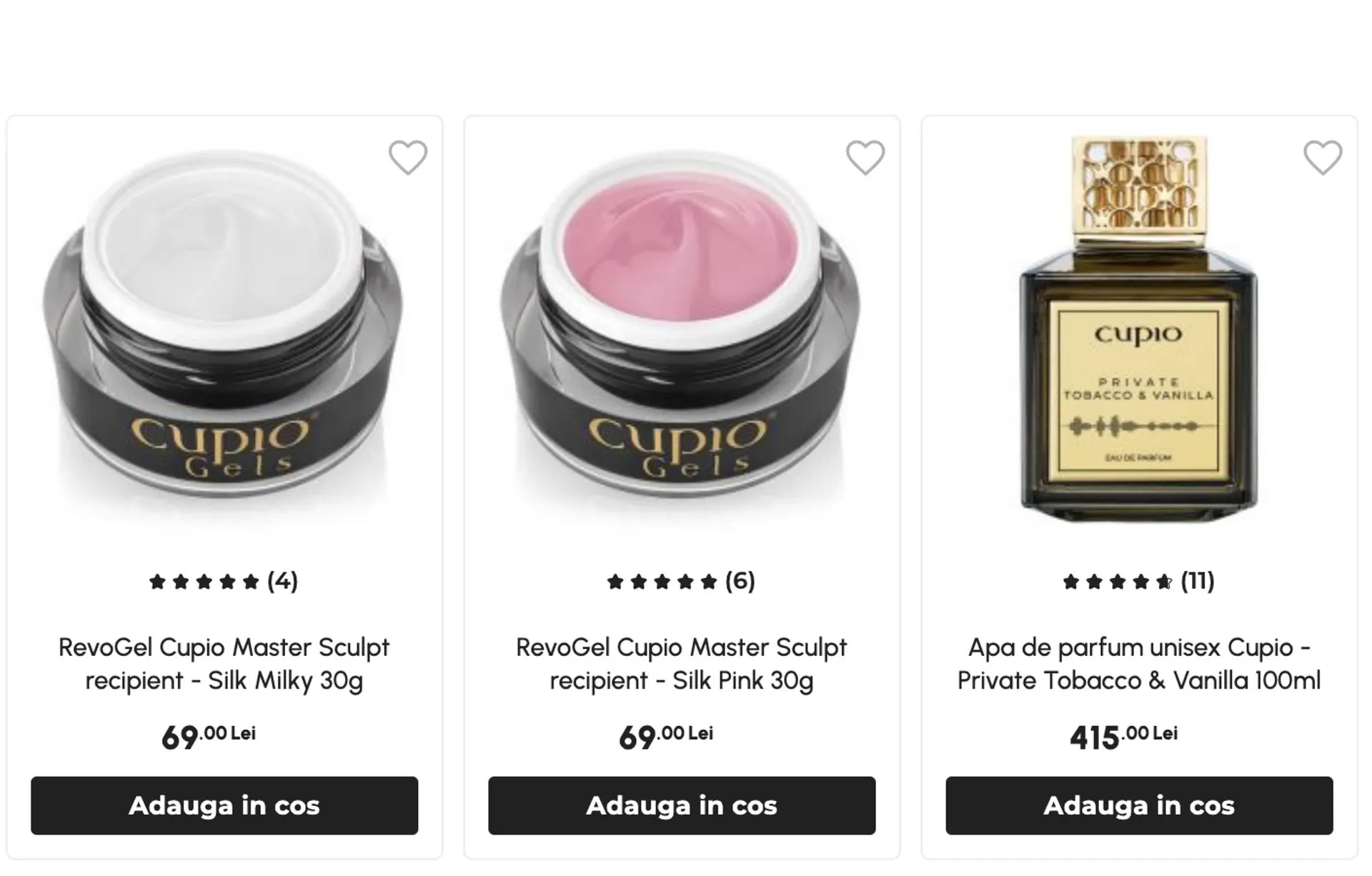
Task: View the (6) reviews for Silk Pink
Action: pos(740,581)
